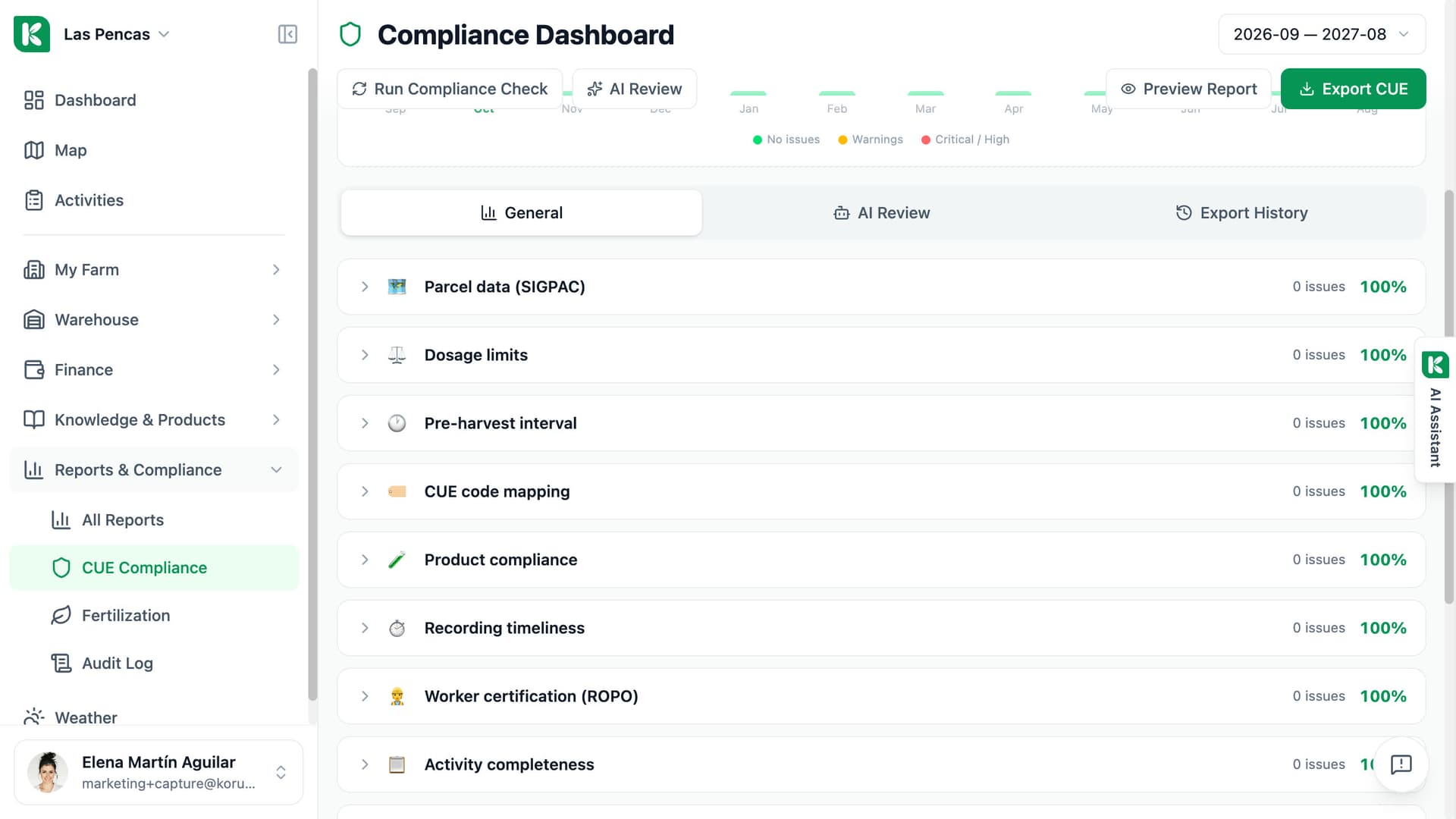Switch to the Export History tab

tap(1241, 213)
